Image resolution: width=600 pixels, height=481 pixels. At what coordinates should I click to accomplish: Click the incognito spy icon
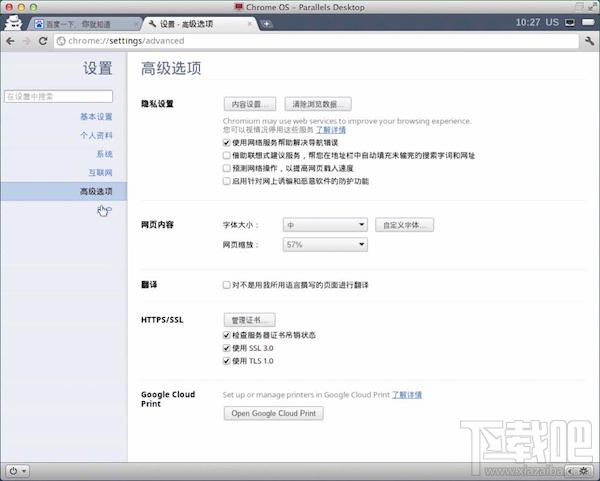click(x=13, y=23)
